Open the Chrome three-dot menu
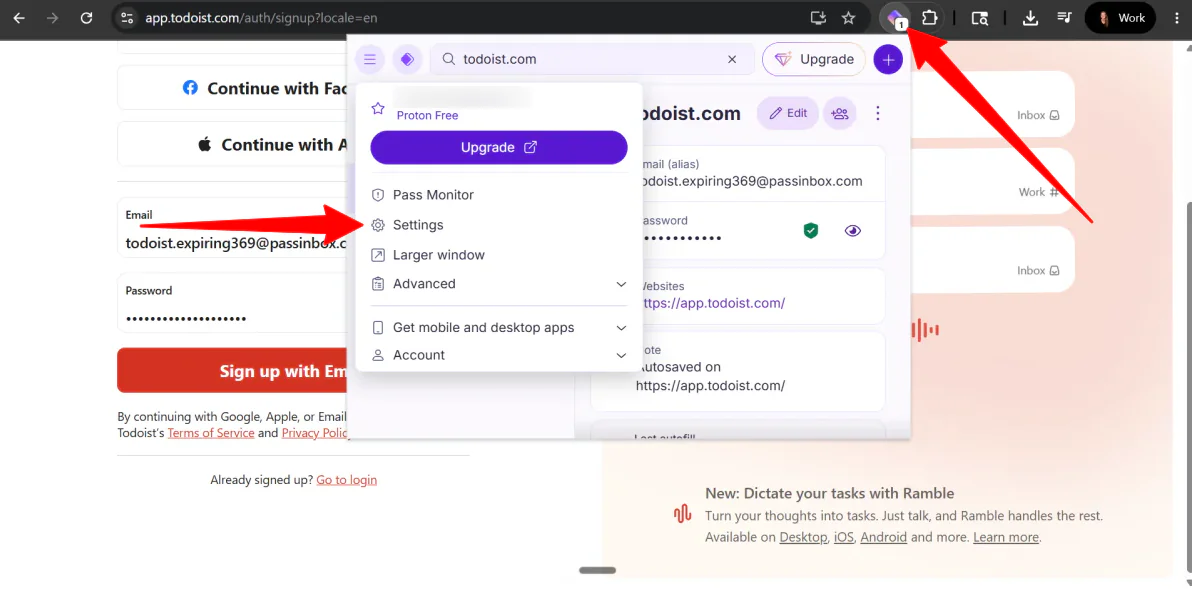1192x589 pixels. point(1176,17)
